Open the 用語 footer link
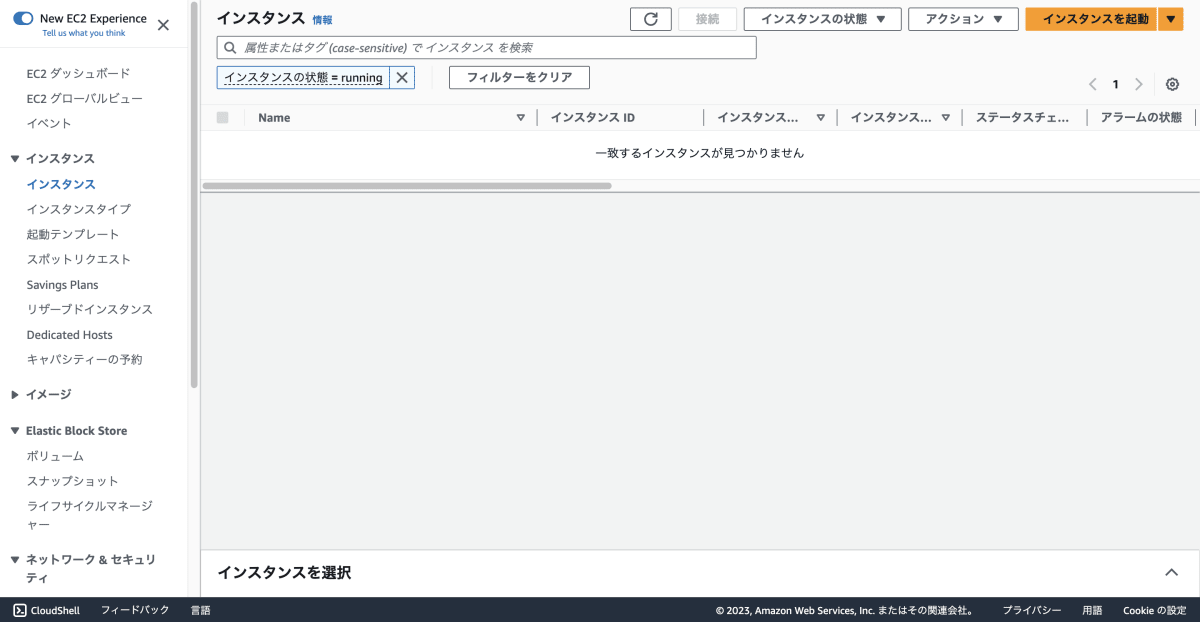1200x622 pixels. (1092, 610)
